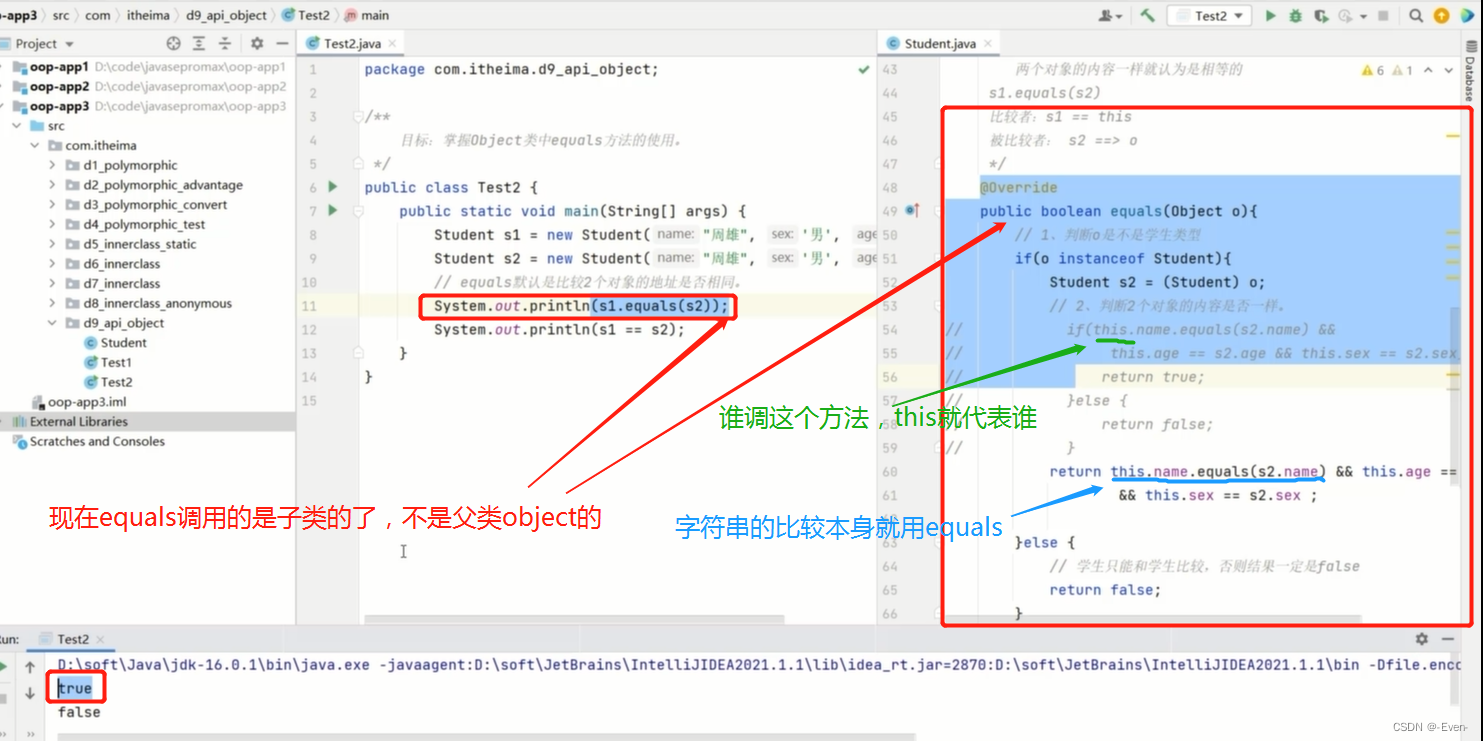Select d8_innerclass_anonymous package
The height and width of the screenshot is (741, 1483).
(x=148, y=303)
